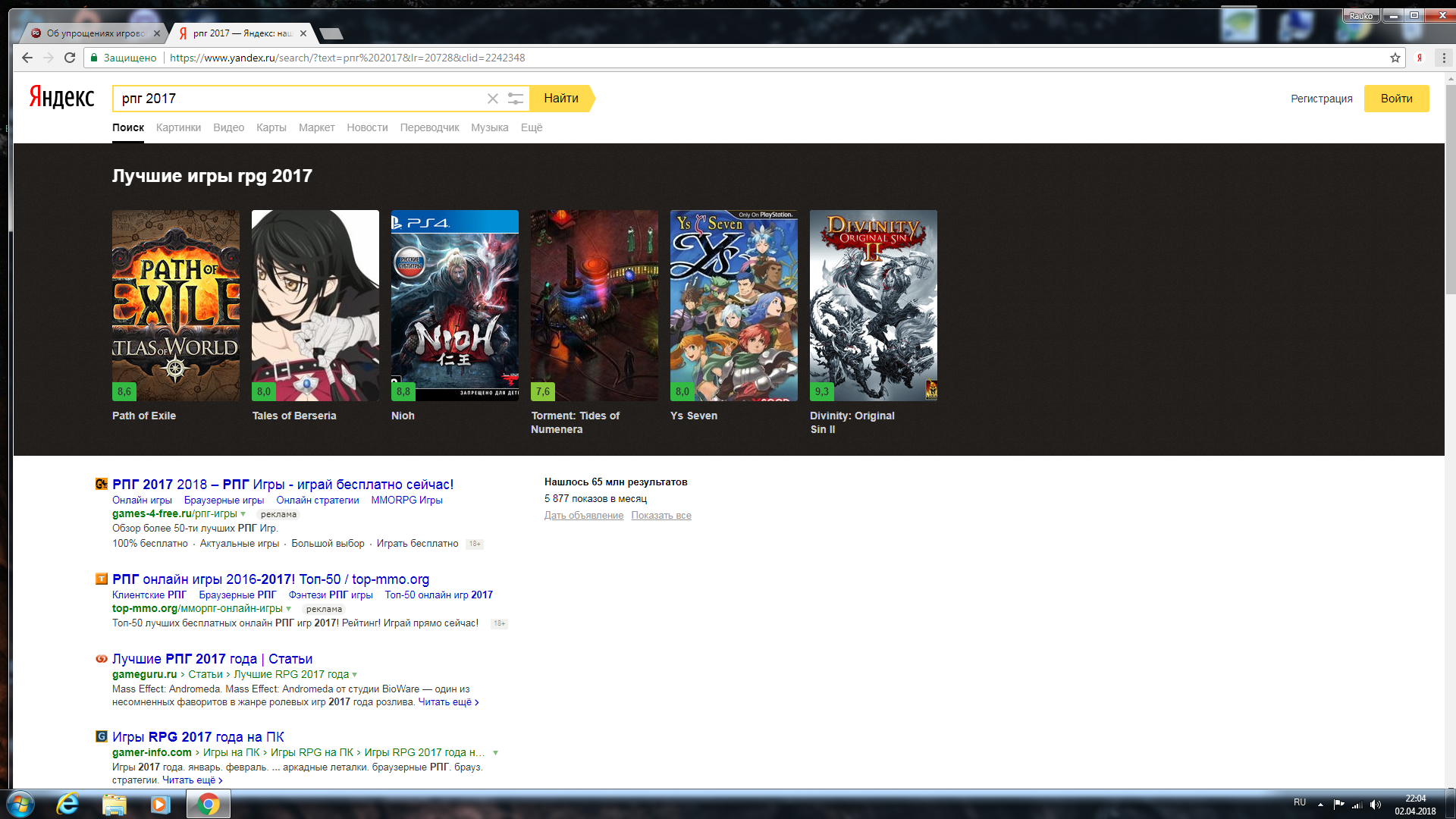Screen dimensions: 1456x819
Task: Open the Chrome three-dot menu
Action: pos(1443,58)
